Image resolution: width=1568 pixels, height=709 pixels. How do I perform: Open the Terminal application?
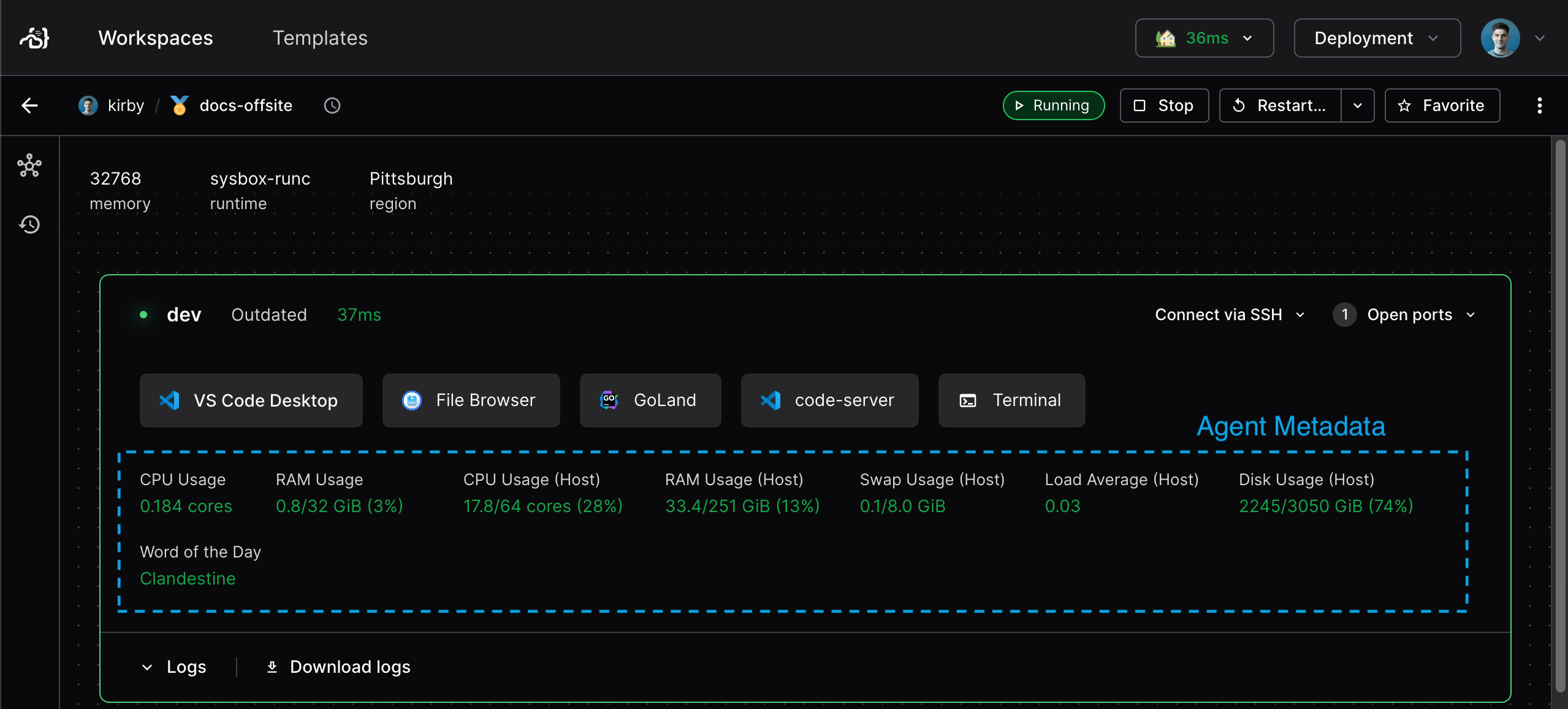[x=1010, y=399]
